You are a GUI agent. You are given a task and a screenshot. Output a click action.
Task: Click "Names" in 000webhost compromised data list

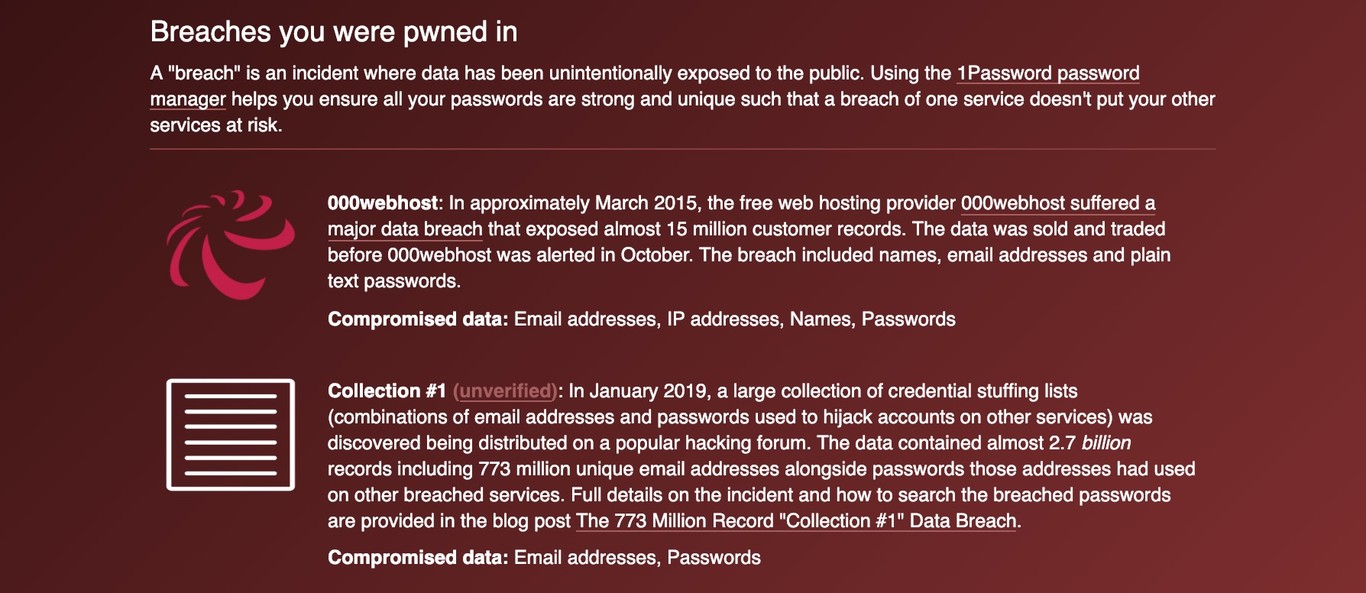[x=820, y=319]
